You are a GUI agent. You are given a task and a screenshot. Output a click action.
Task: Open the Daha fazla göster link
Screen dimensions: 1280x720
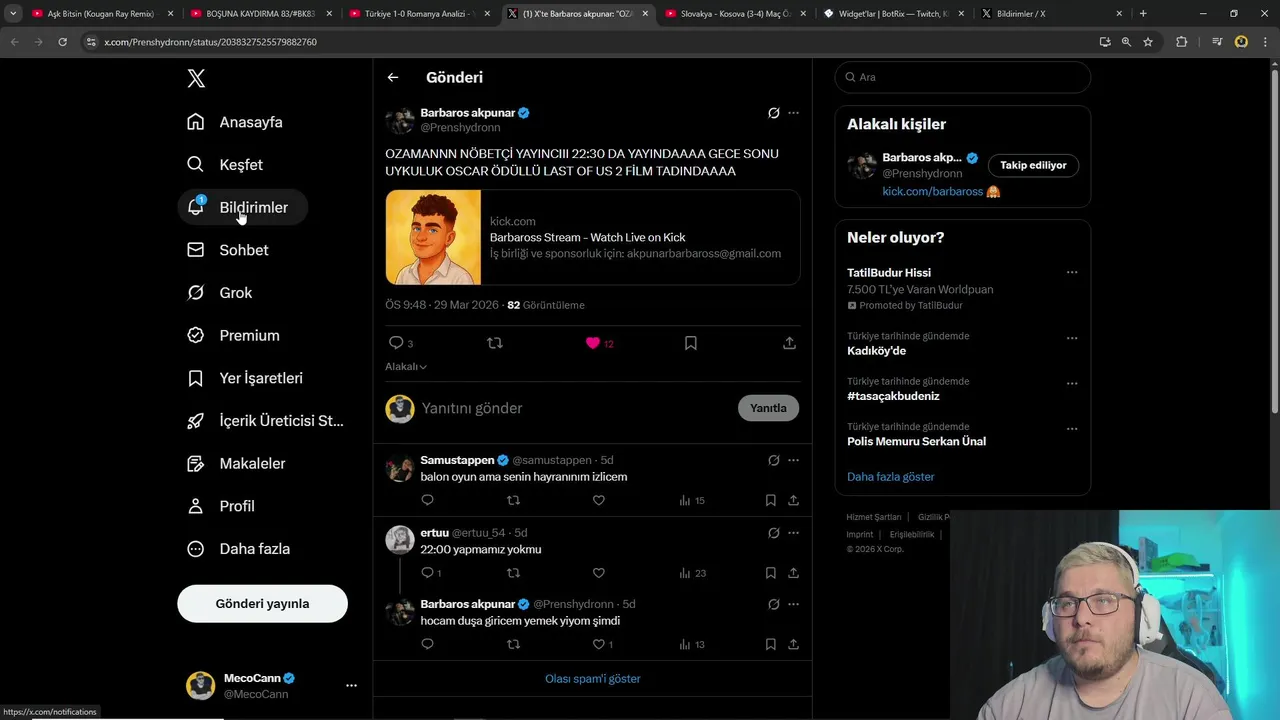890,477
